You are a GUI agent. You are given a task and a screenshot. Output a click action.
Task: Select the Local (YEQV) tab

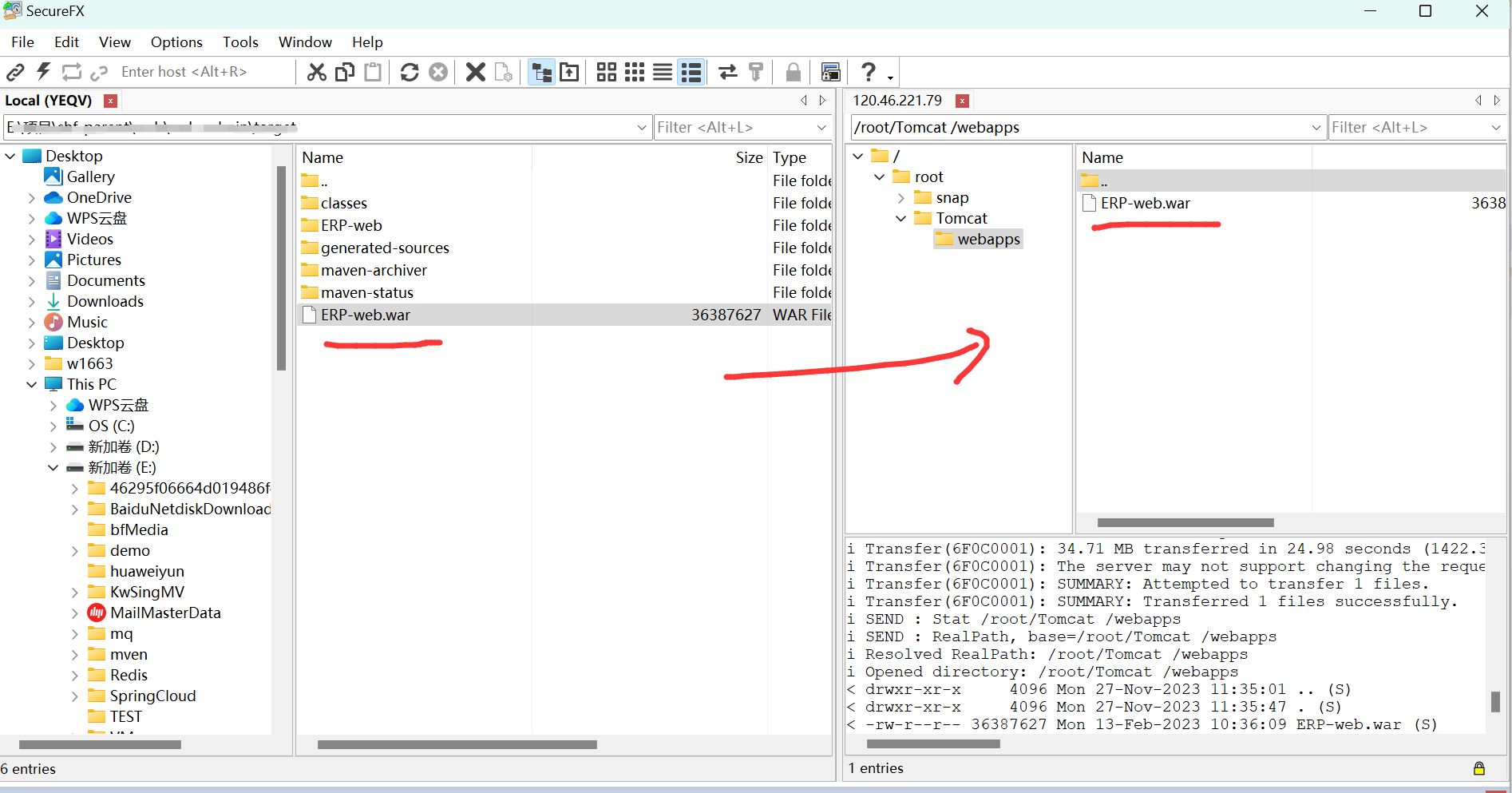[x=49, y=101]
